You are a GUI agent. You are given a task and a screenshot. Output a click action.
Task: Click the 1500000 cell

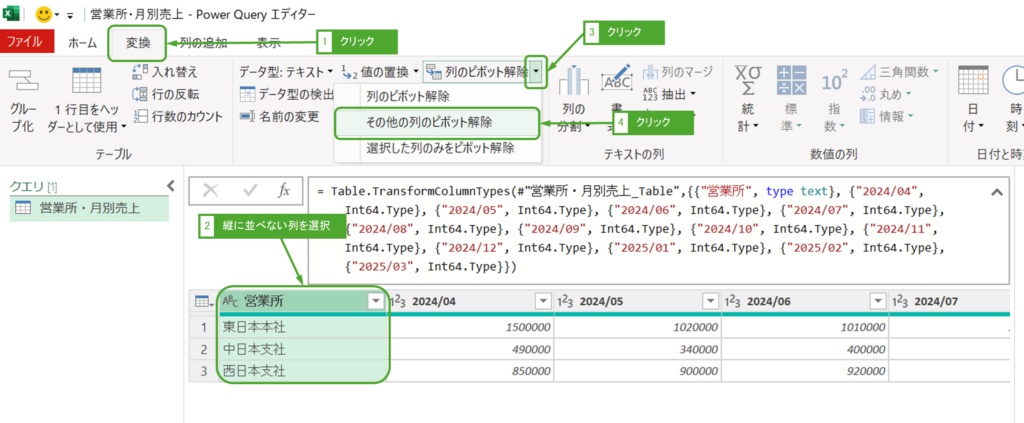pos(470,327)
